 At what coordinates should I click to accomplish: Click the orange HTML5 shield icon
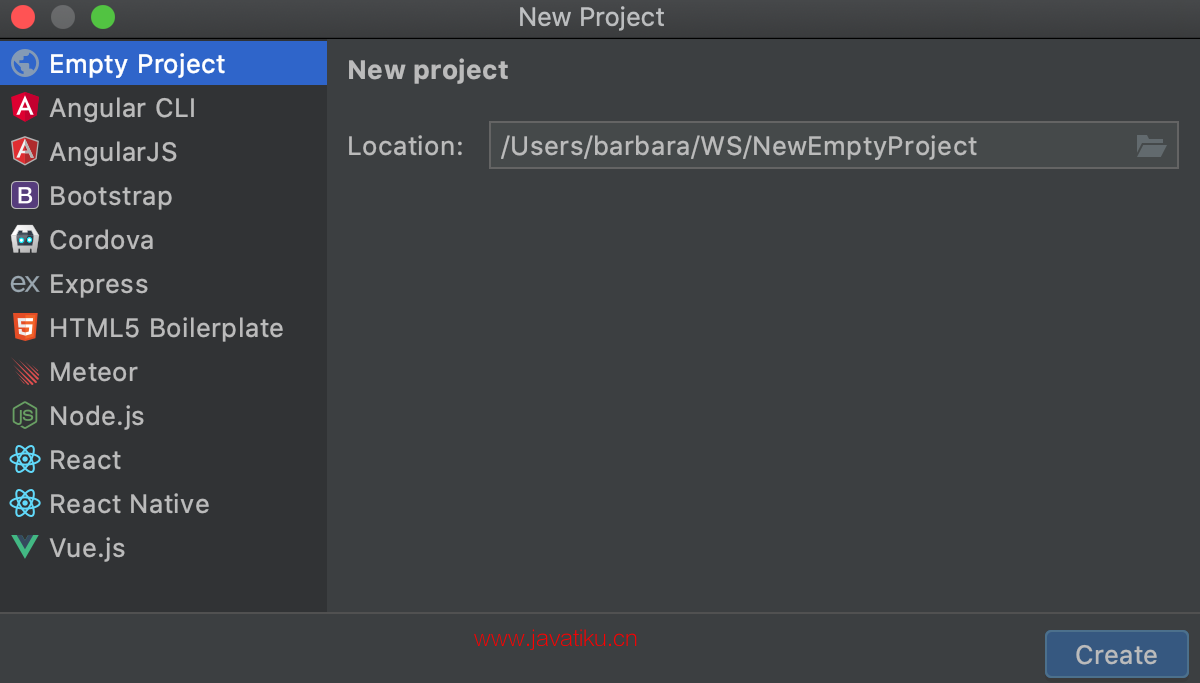25,328
